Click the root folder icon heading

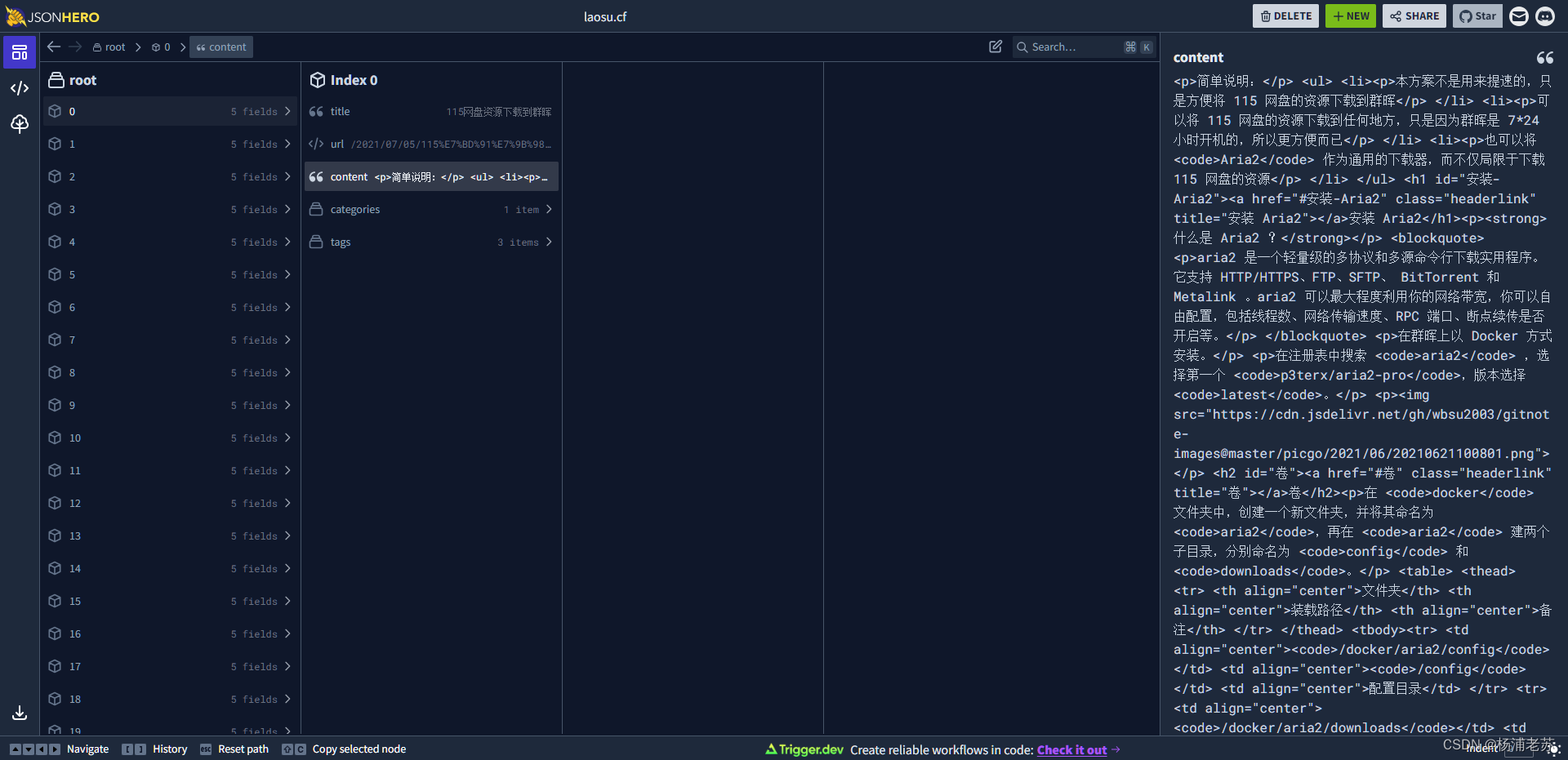pyautogui.click(x=56, y=80)
